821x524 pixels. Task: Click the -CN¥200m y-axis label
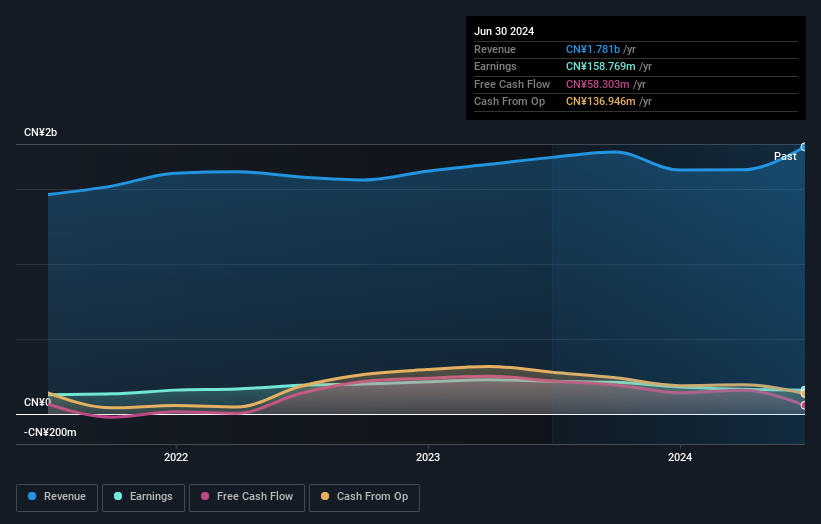click(50, 432)
